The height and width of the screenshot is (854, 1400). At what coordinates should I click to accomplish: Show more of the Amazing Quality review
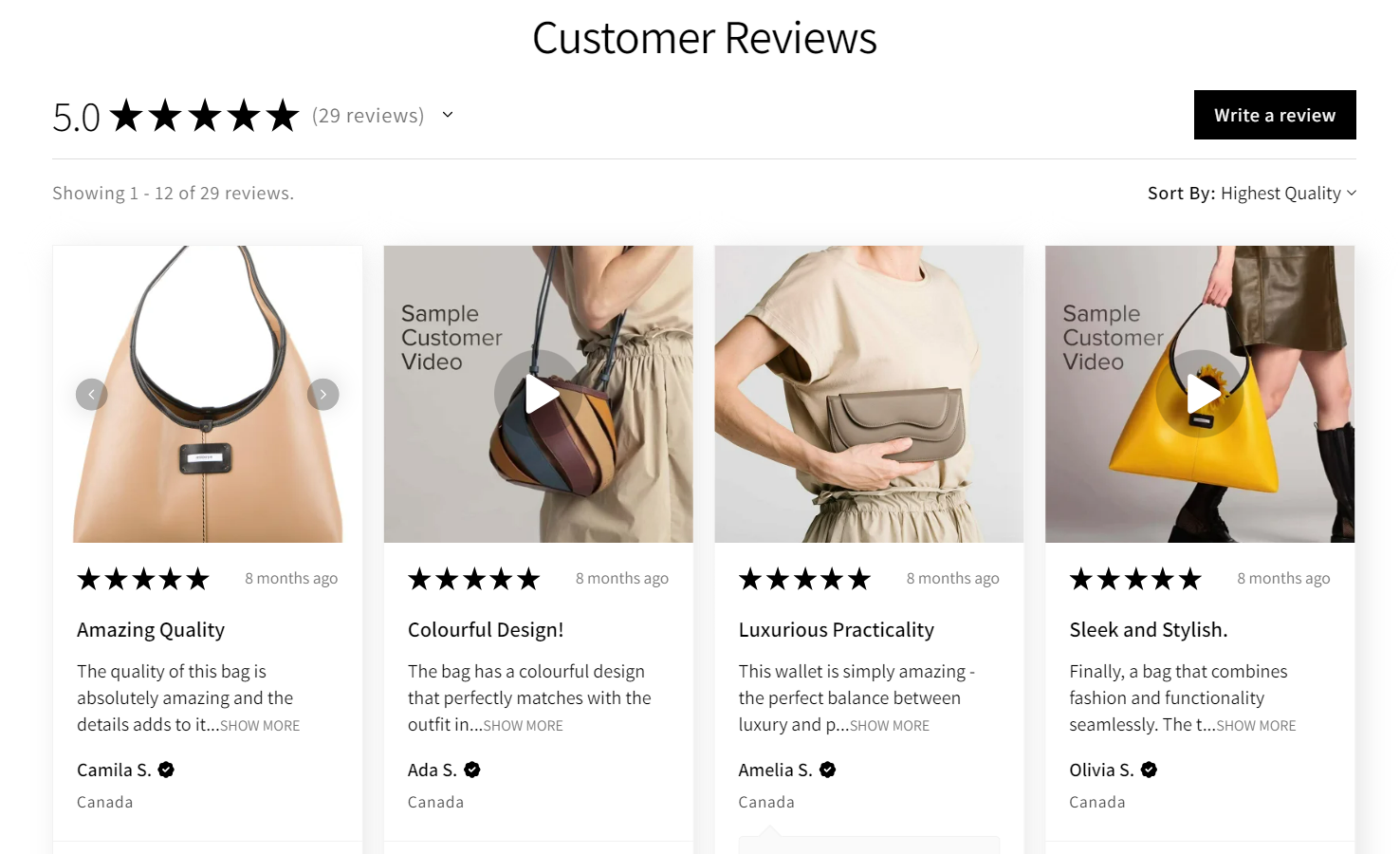[259, 725]
